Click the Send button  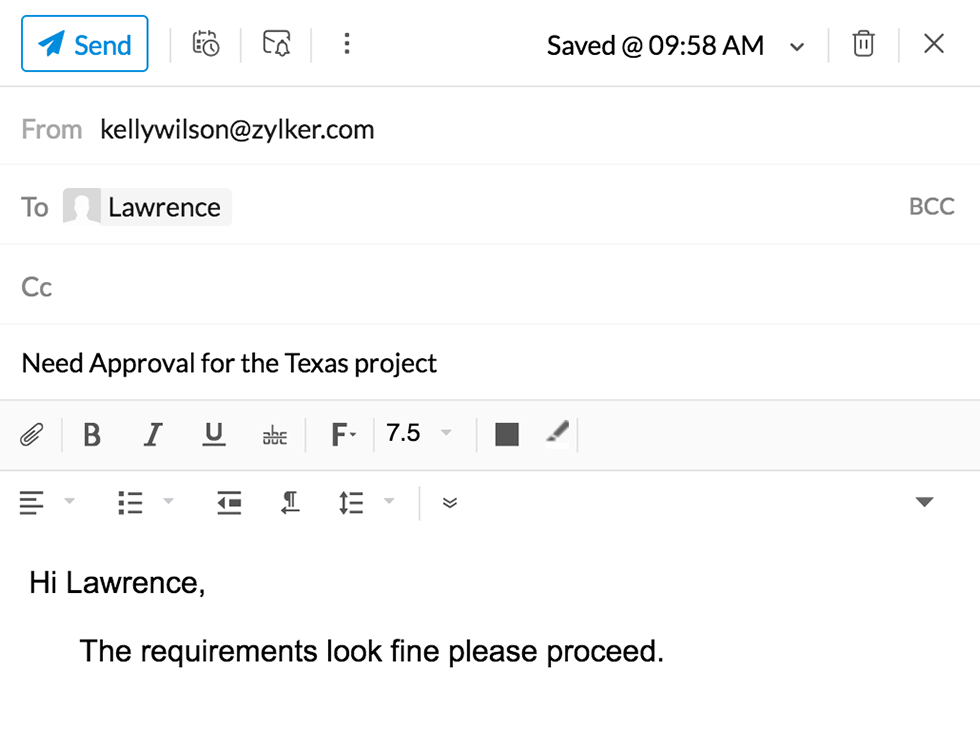point(85,44)
